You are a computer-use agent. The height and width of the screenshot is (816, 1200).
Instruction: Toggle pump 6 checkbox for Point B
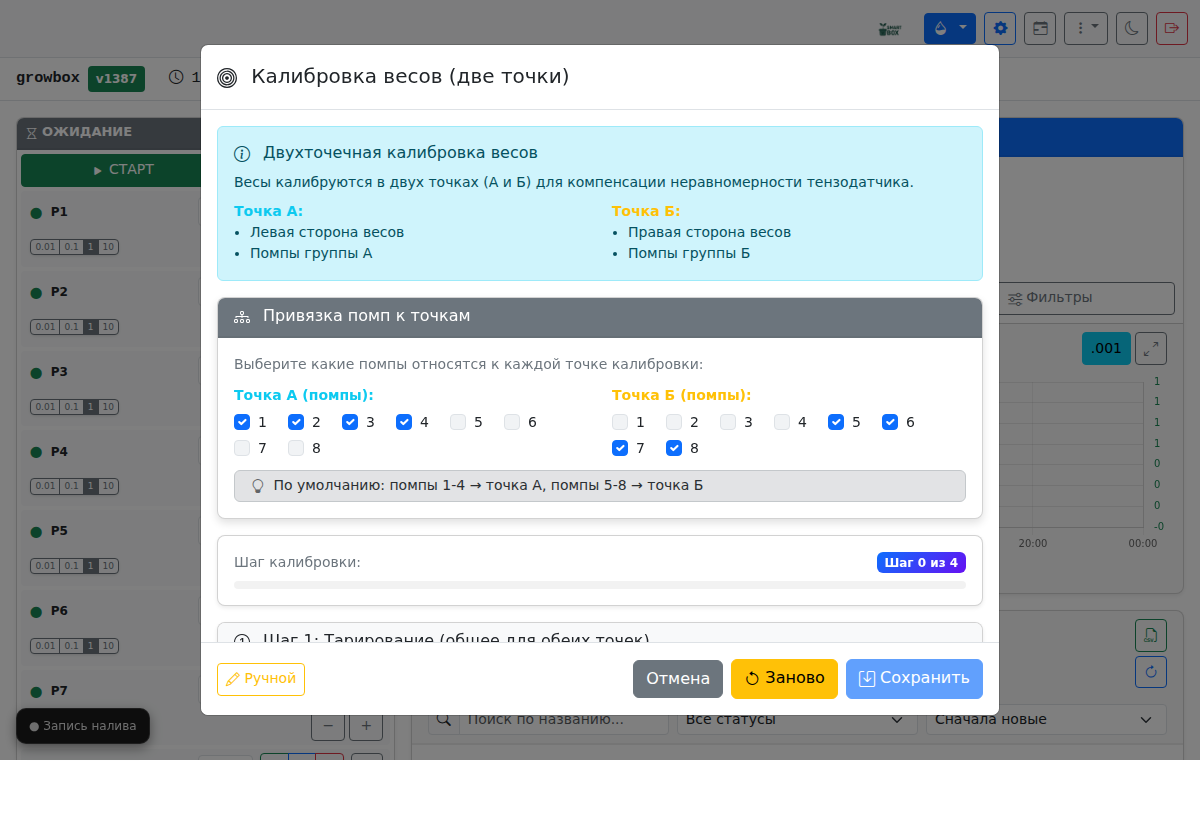coord(890,422)
